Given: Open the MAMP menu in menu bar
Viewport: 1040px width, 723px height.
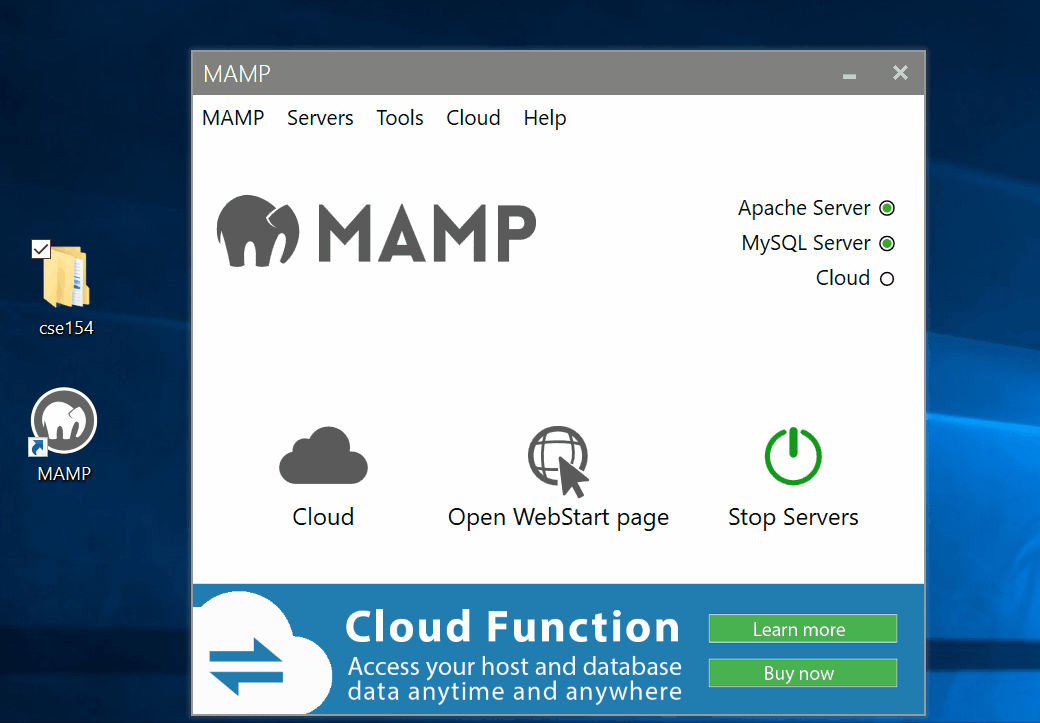Looking at the screenshot, I should (233, 118).
